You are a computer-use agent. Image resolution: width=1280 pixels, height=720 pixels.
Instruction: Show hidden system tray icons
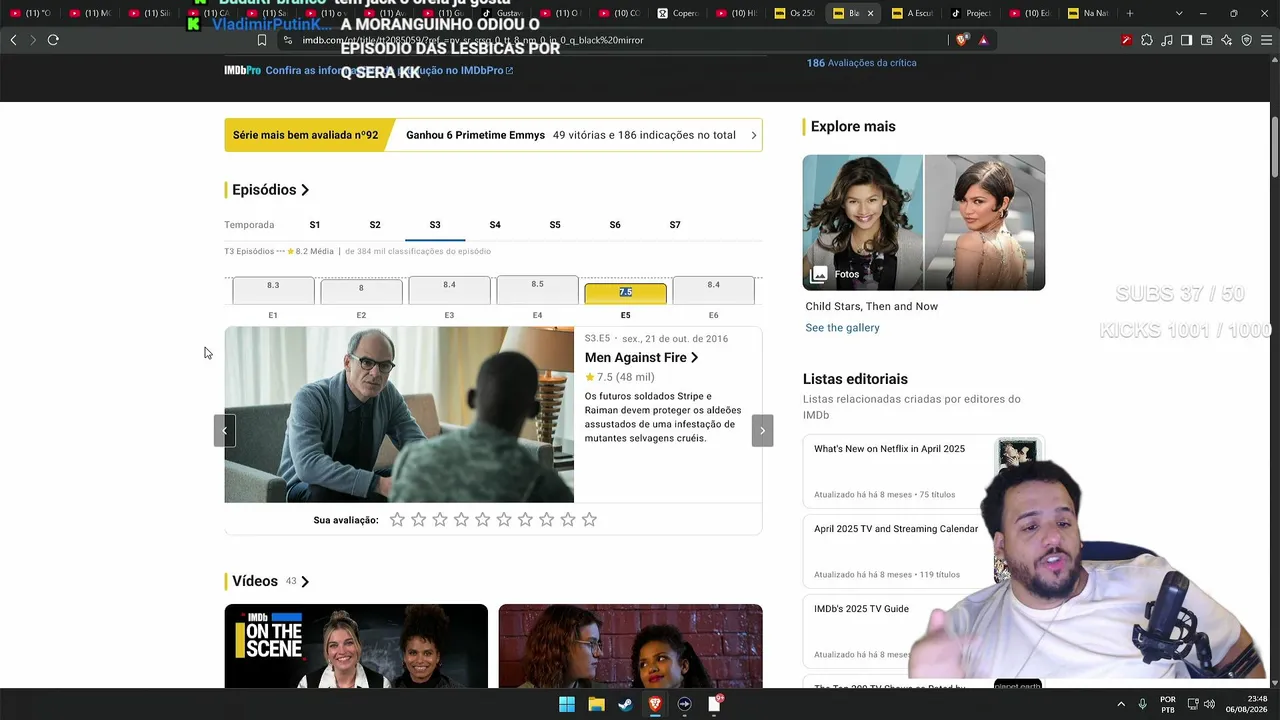(1120, 704)
